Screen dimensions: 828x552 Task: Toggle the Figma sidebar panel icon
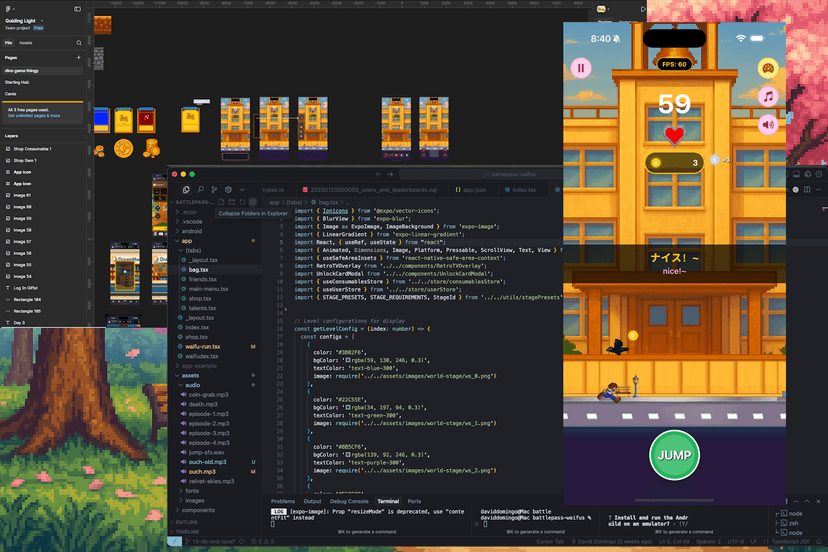pyautogui.click(x=78, y=9)
